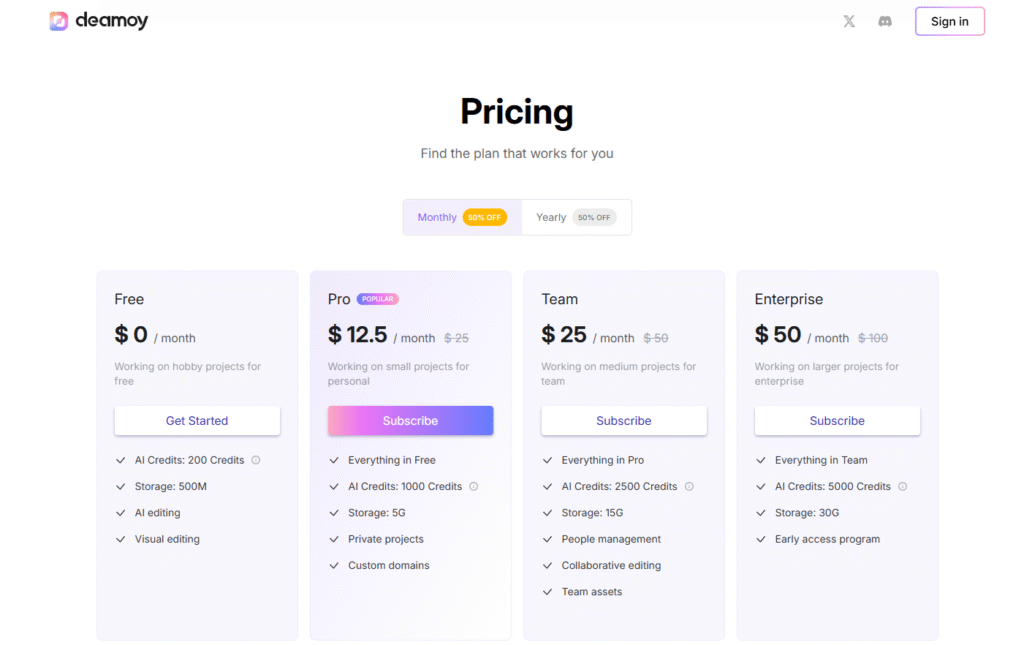Click the Sign in button
The height and width of the screenshot is (645, 1024).
[949, 21]
